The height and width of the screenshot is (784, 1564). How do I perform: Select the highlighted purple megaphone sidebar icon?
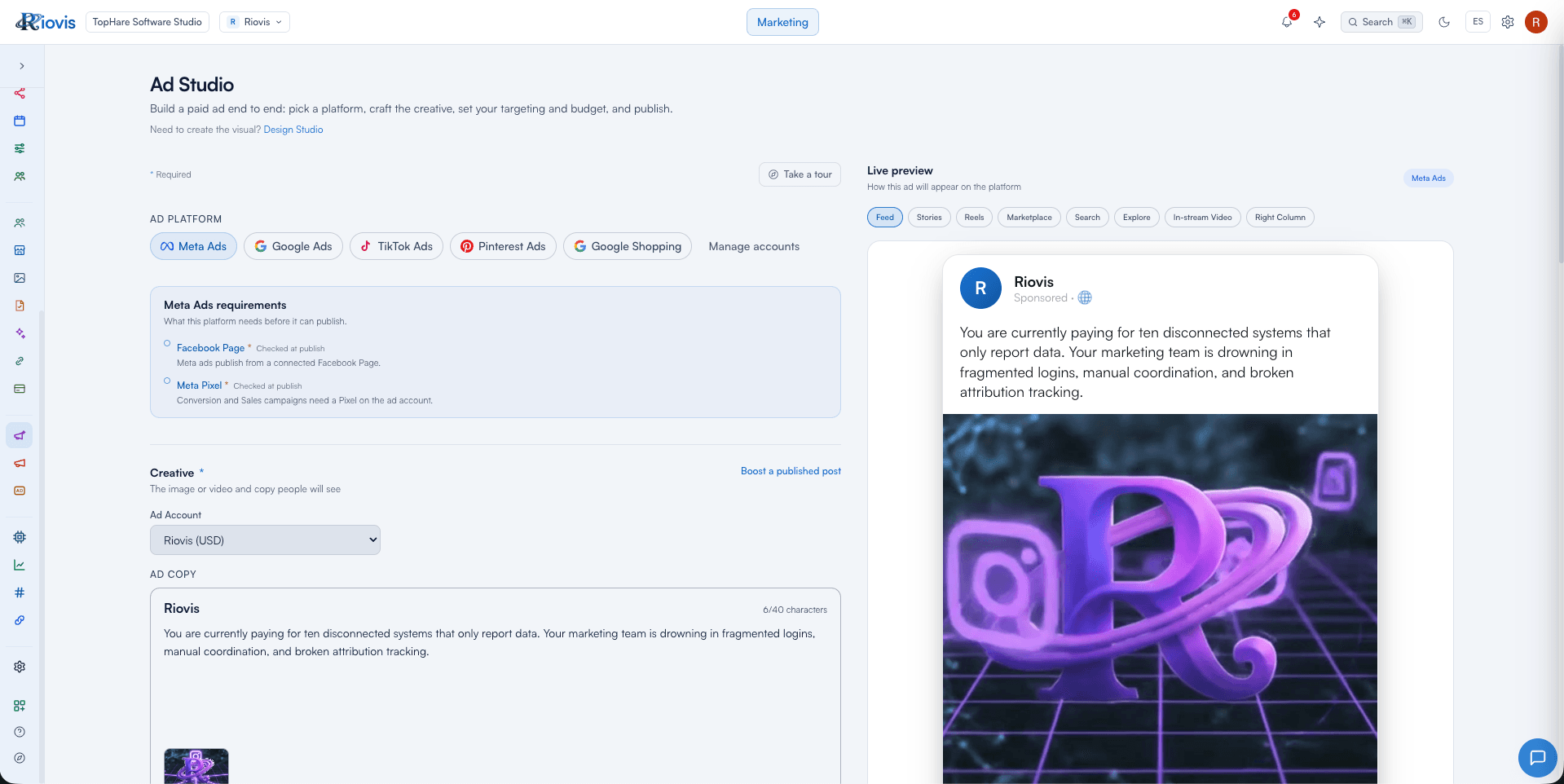pos(20,435)
